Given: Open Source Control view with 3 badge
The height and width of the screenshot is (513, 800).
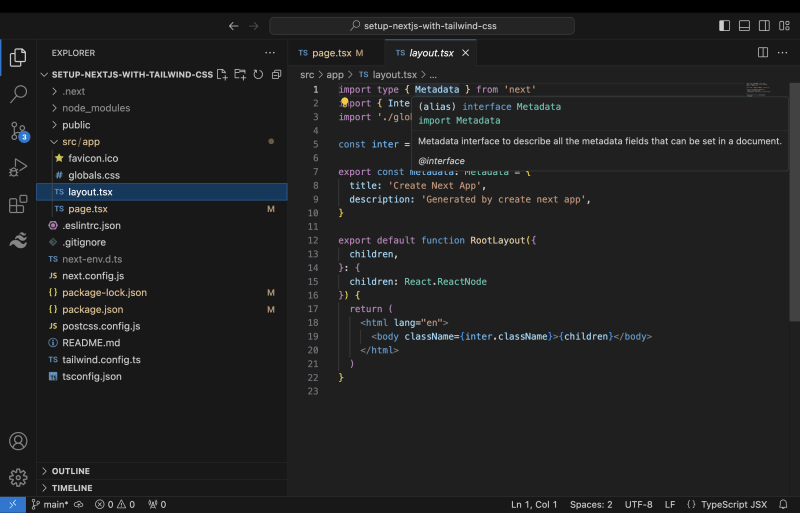Looking at the screenshot, I should pos(19,131).
